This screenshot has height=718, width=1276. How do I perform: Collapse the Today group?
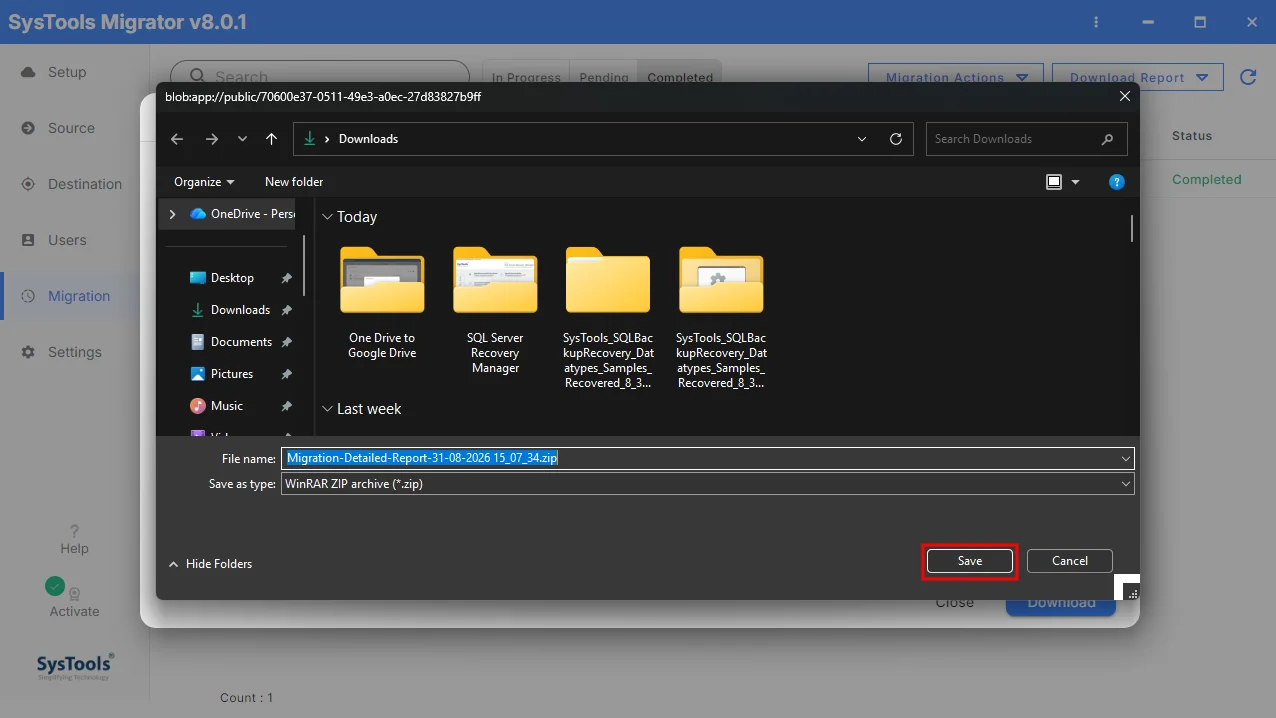327,217
